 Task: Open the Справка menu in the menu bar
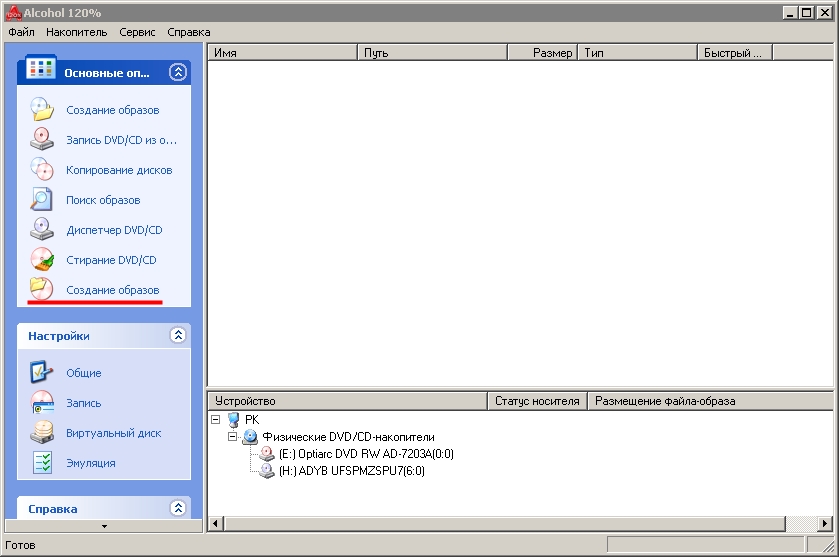click(188, 32)
